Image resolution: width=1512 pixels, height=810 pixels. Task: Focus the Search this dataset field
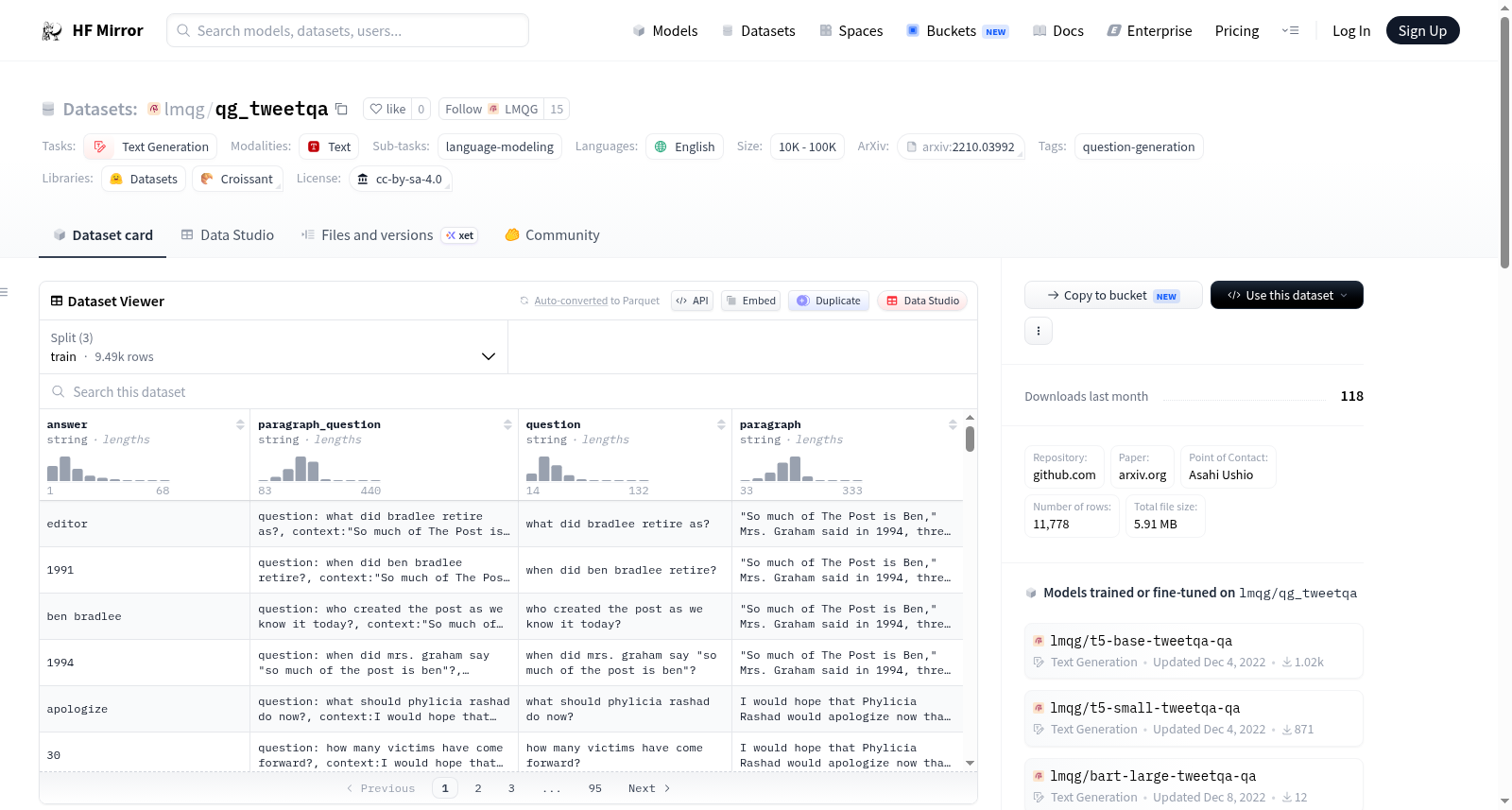tap(508, 391)
